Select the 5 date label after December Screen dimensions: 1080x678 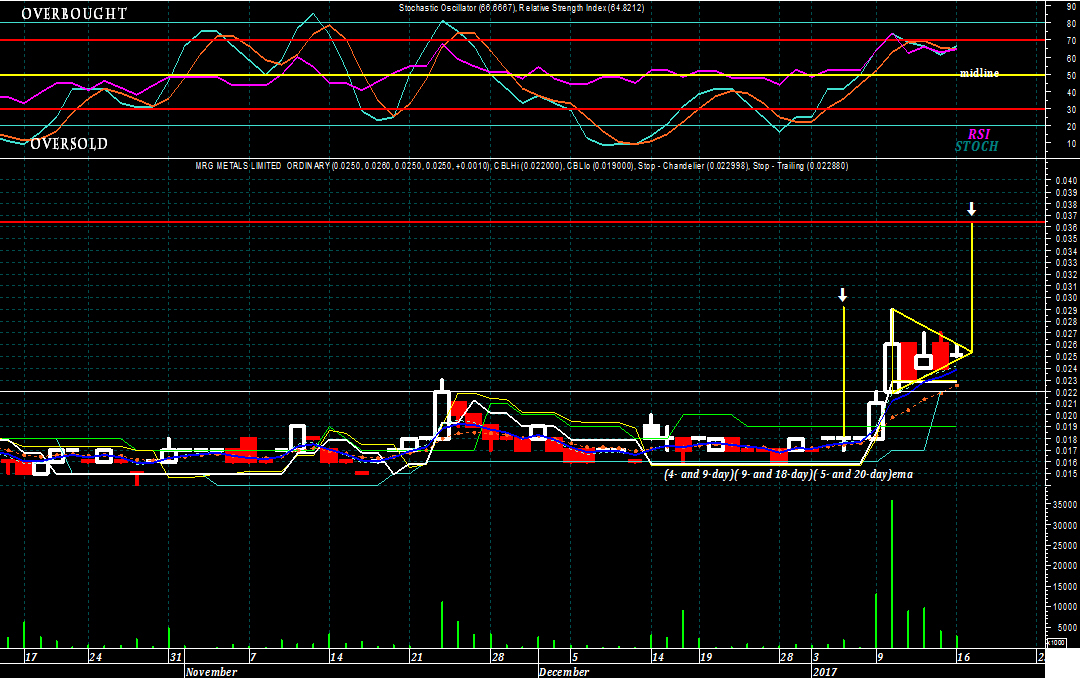coord(575,657)
